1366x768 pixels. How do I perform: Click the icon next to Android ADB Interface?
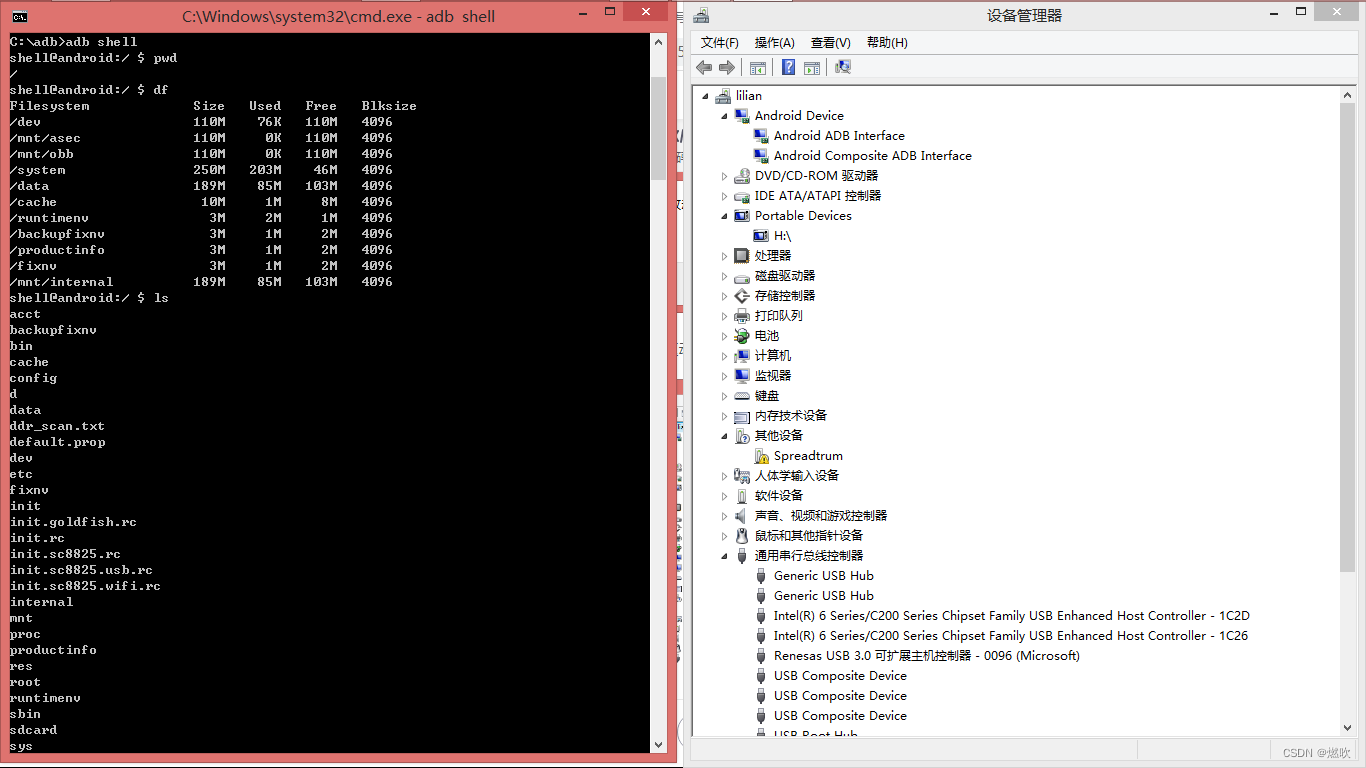coord(761,136)
